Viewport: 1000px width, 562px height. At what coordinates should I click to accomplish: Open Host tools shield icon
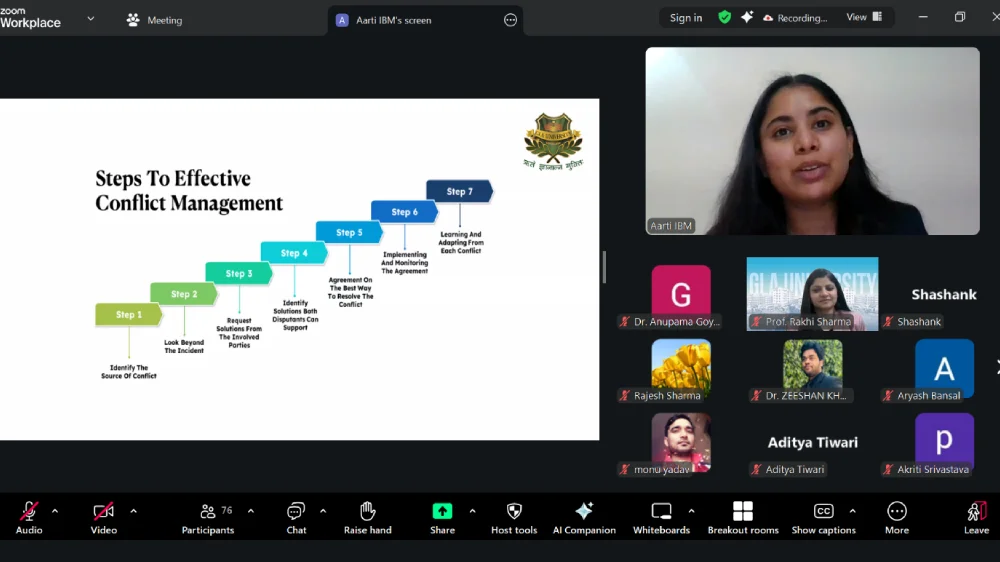click(x=514, y=512)
